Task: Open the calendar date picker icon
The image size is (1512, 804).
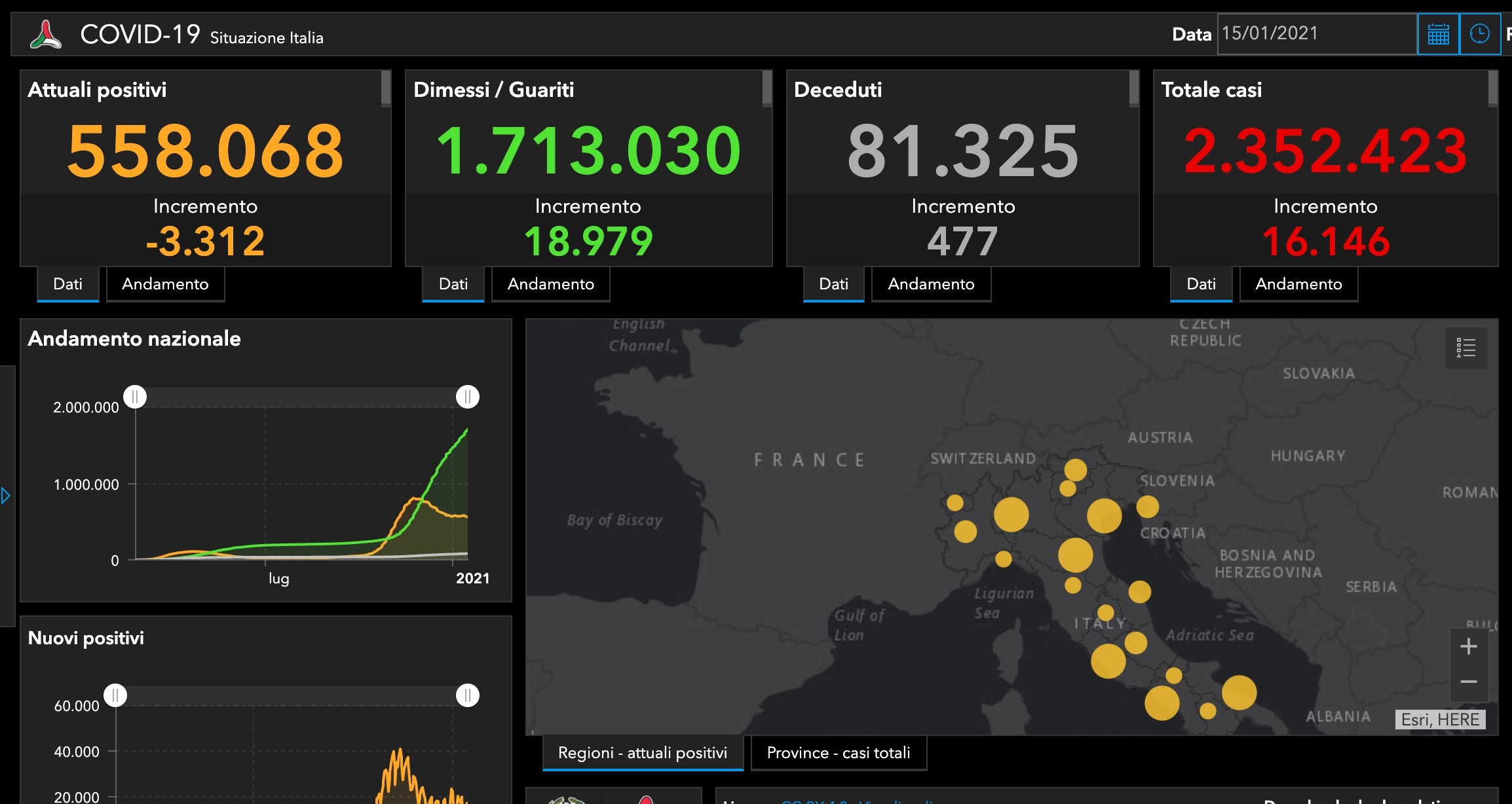Action: pyautogui.click(x=1438, y=34)
